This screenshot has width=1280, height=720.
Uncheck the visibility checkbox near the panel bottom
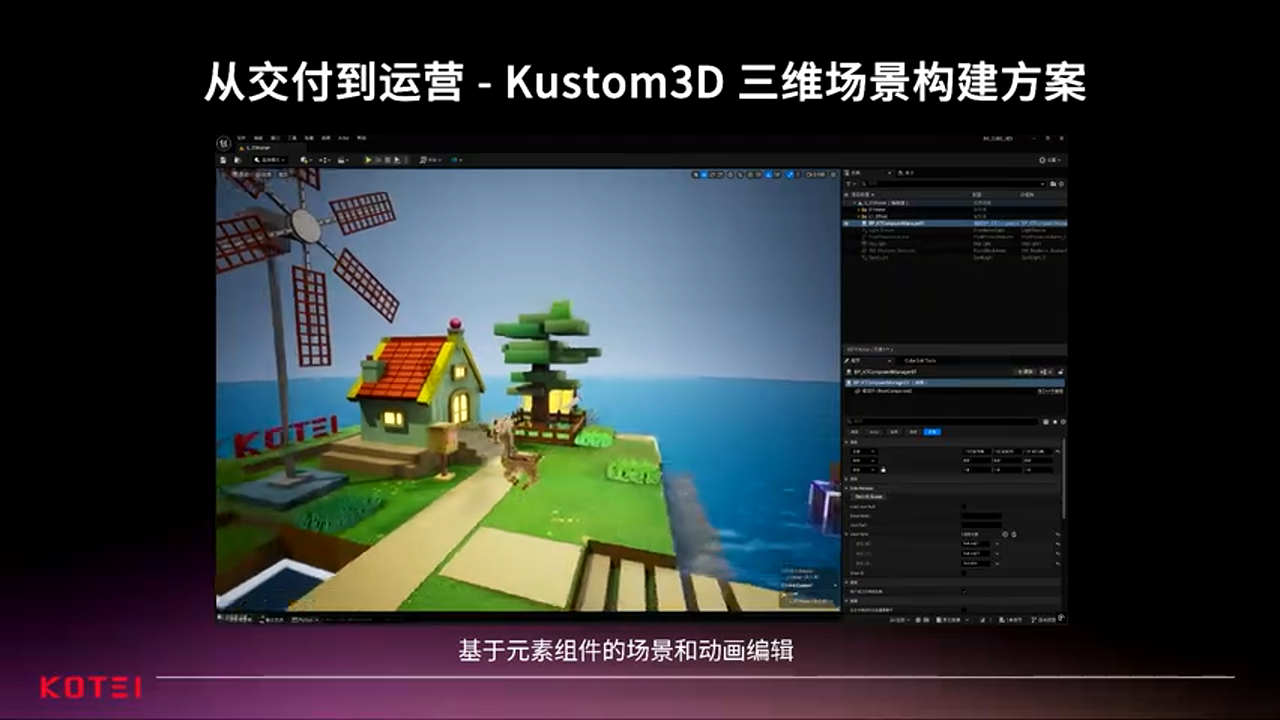tap(964, 592)
